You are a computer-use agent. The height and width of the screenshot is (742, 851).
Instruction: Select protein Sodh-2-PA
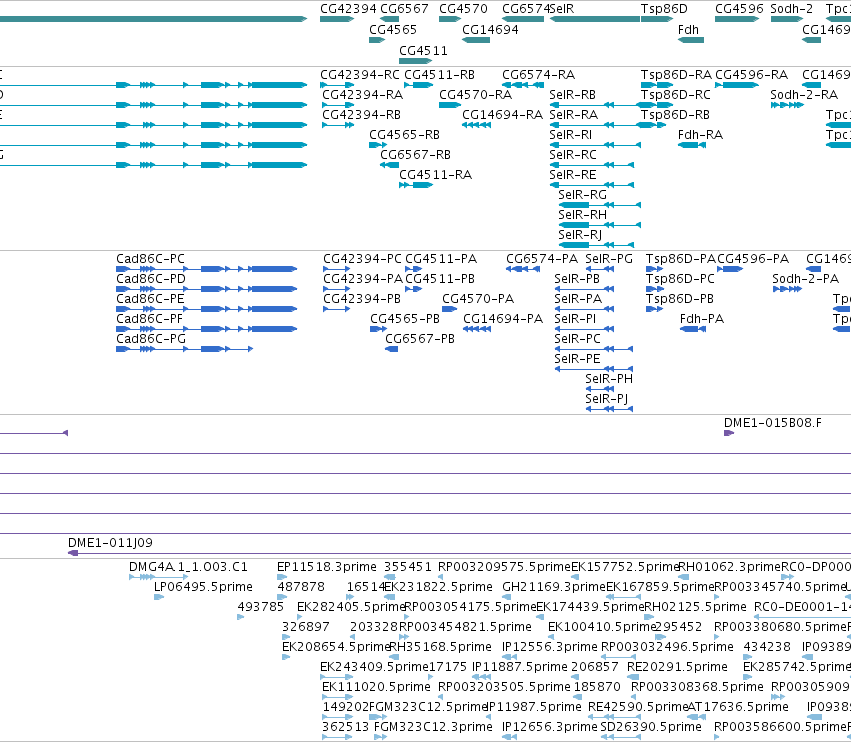805,279
